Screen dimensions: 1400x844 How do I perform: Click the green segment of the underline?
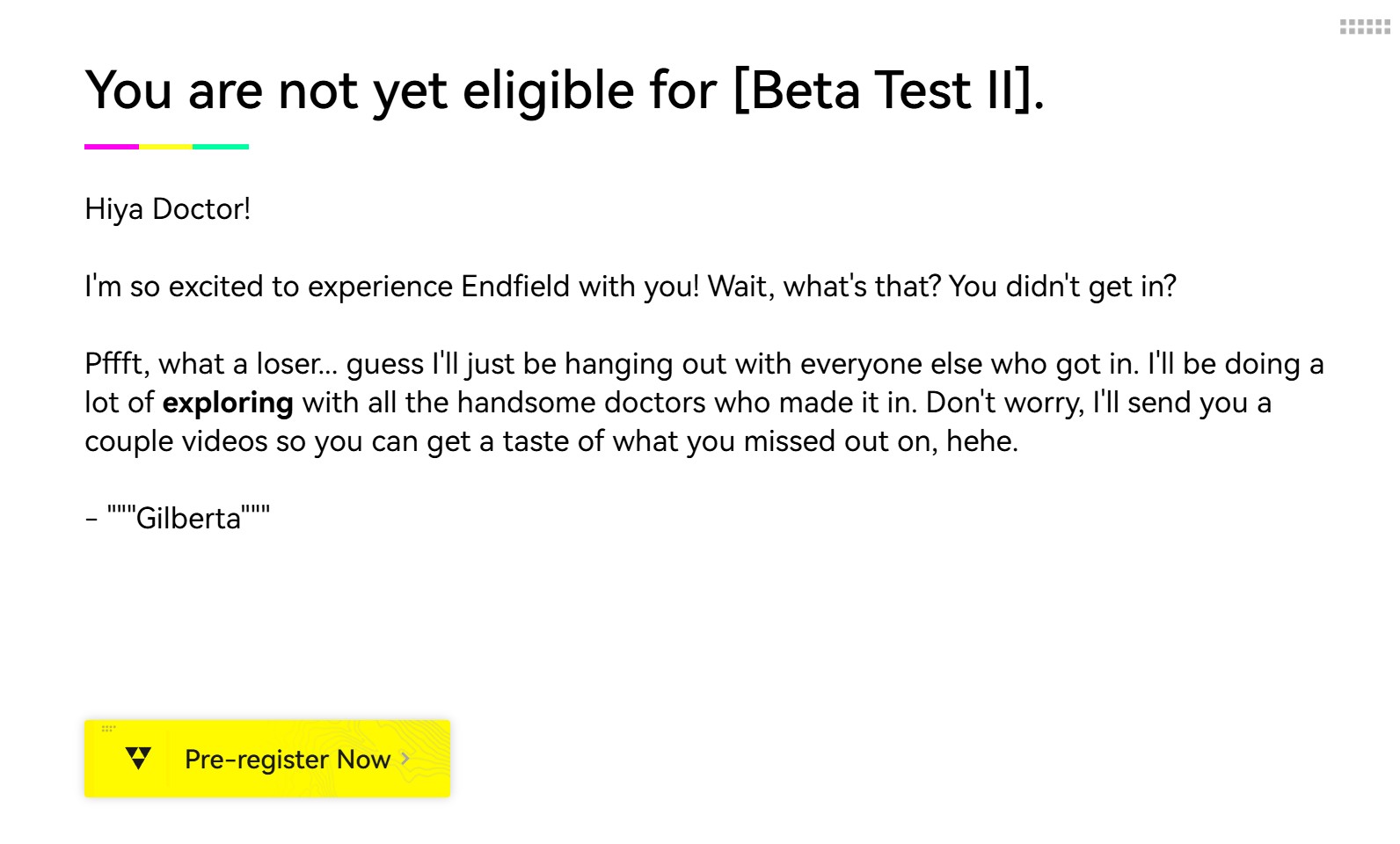(221, 147)
